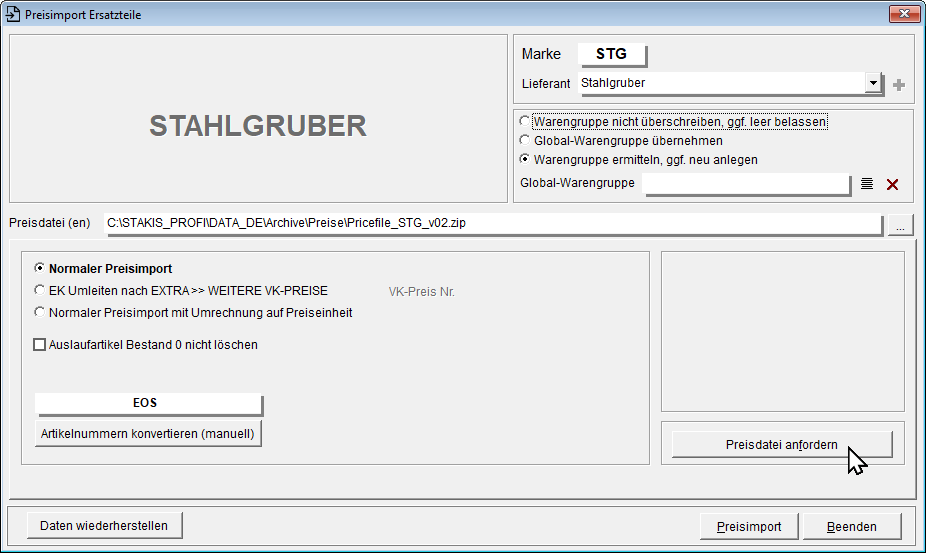
Task: Click Daten wiederherstellen button
Action: pyautogui.click(x=104, y=526)
